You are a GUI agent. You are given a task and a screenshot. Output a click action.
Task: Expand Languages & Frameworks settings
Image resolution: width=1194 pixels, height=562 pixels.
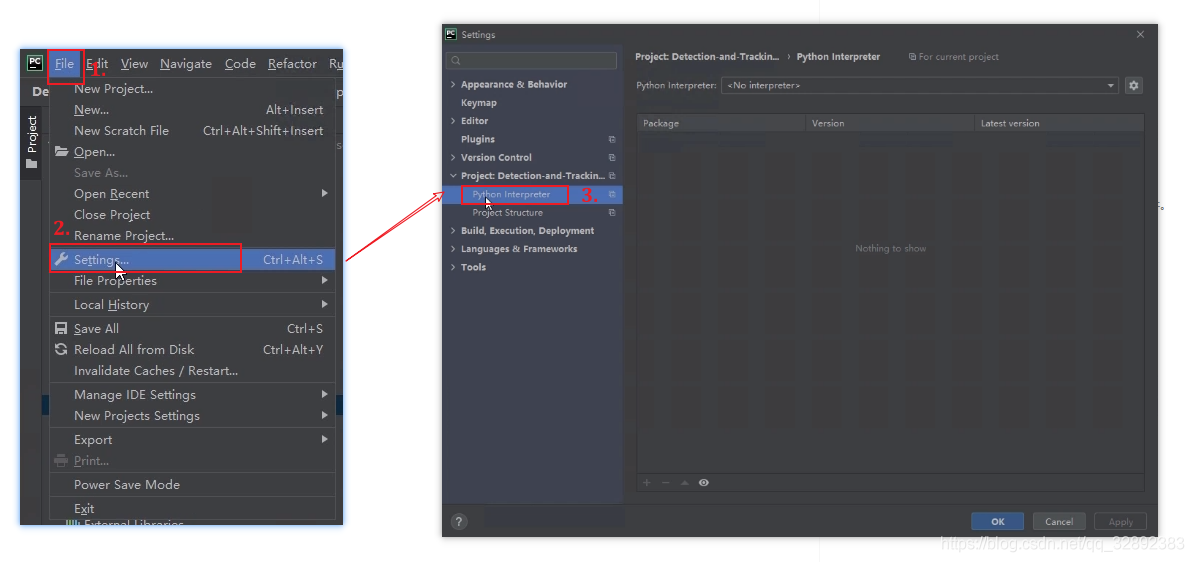[453, 249]
